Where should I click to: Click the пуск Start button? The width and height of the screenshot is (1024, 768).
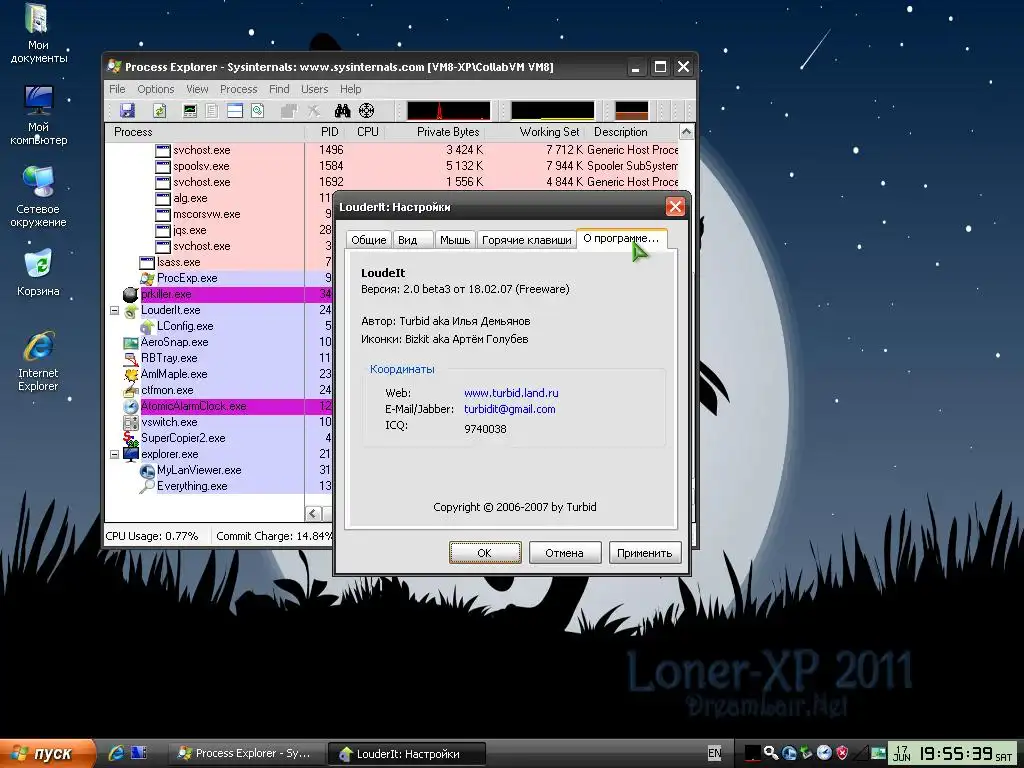coord(46,753)
